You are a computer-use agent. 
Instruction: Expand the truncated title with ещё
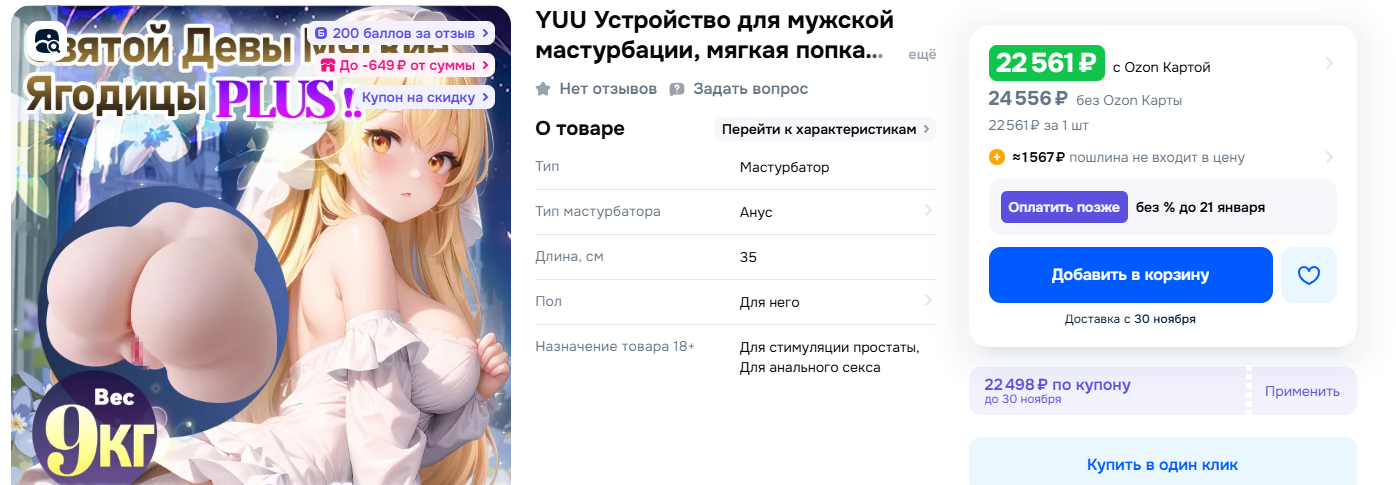(922, 55)
